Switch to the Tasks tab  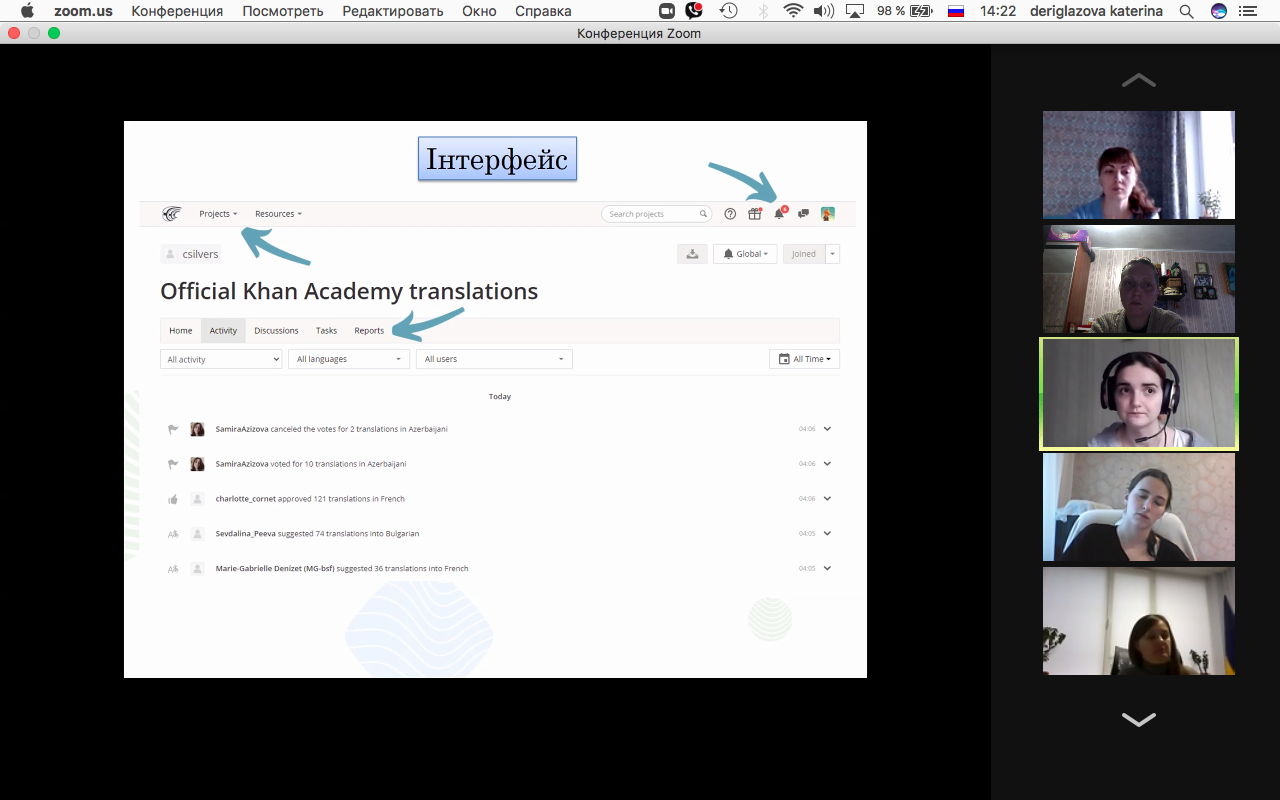point(326,331)
